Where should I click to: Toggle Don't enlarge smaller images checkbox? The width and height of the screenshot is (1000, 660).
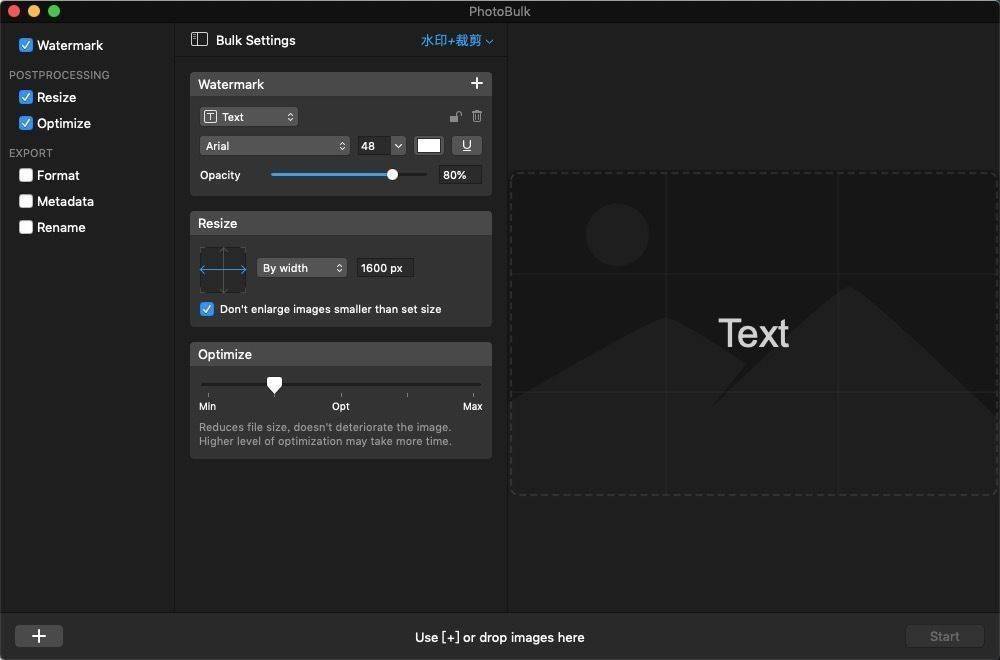click(x=207, y=309)
